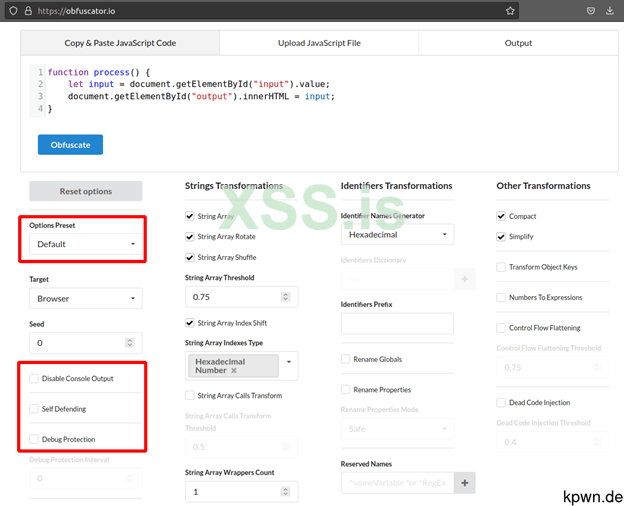Screen dimensions: 624x506
Task: Enable Numbers To Expressions checkbox
Action: point(501,297)
